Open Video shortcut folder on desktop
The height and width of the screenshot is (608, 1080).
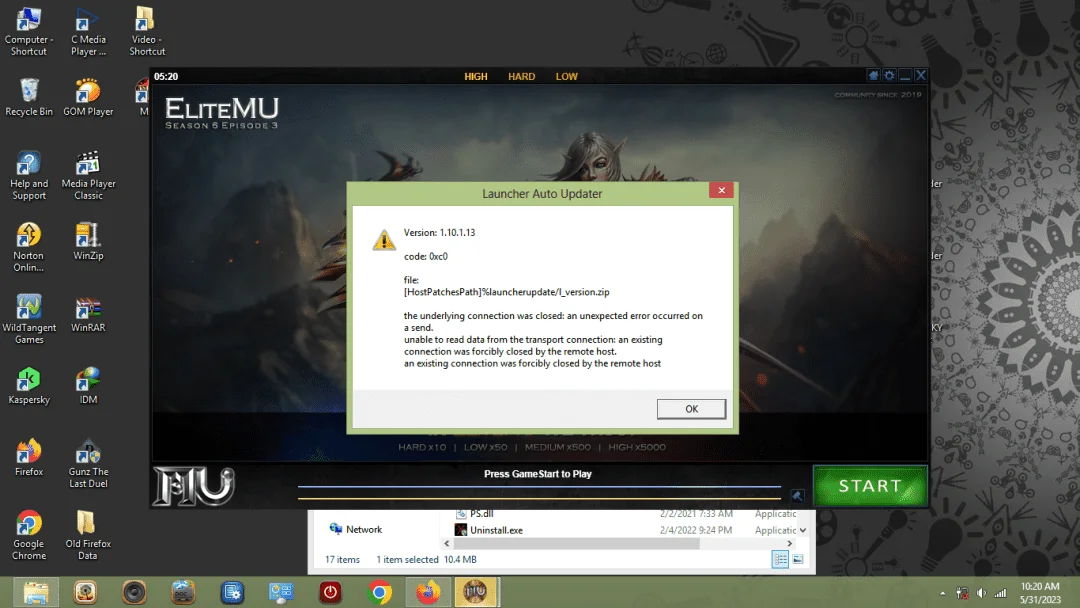point(147,32)
